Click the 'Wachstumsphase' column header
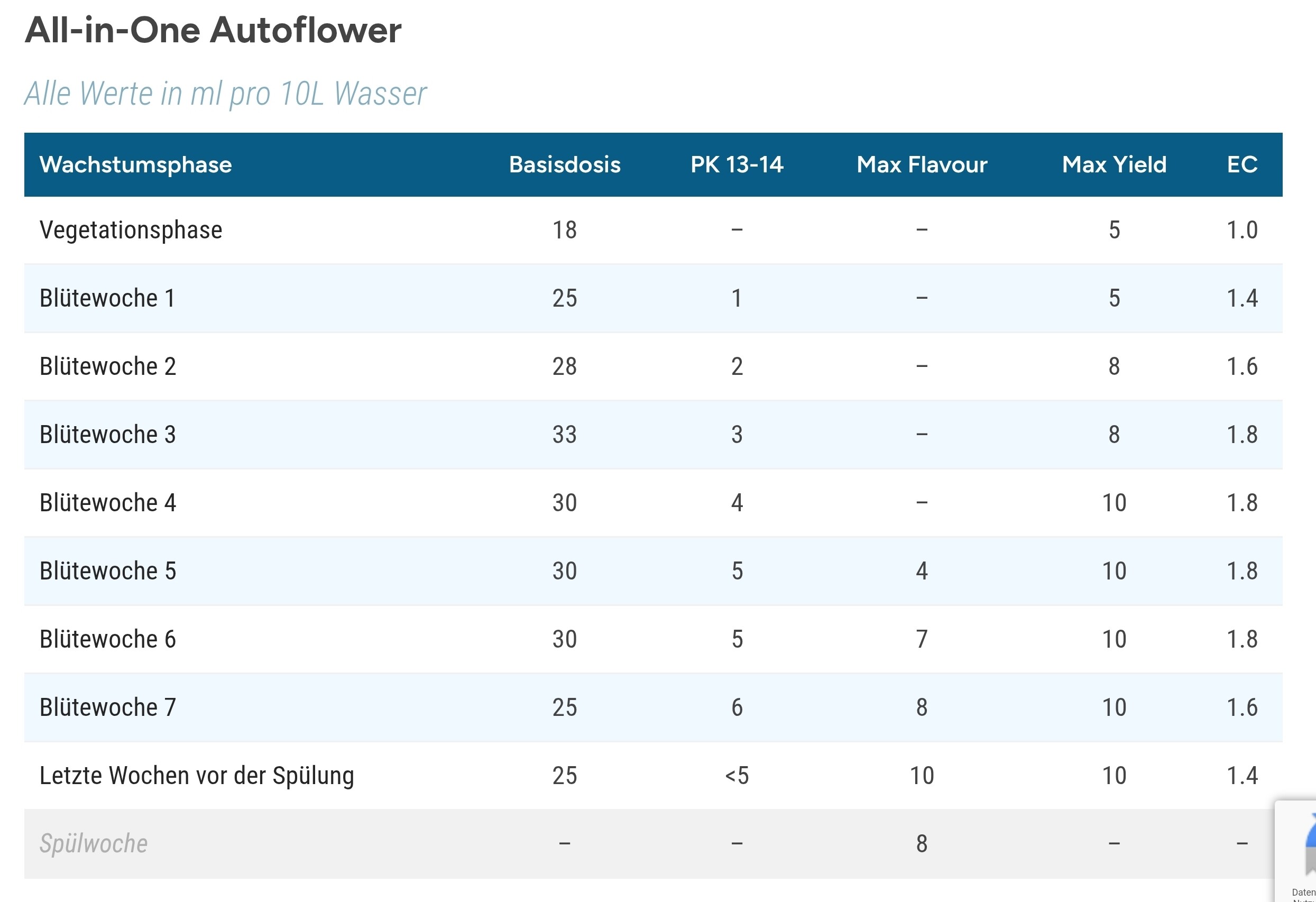The width and height of the screenshot is (1316, 902). click(x=135, y=165)
